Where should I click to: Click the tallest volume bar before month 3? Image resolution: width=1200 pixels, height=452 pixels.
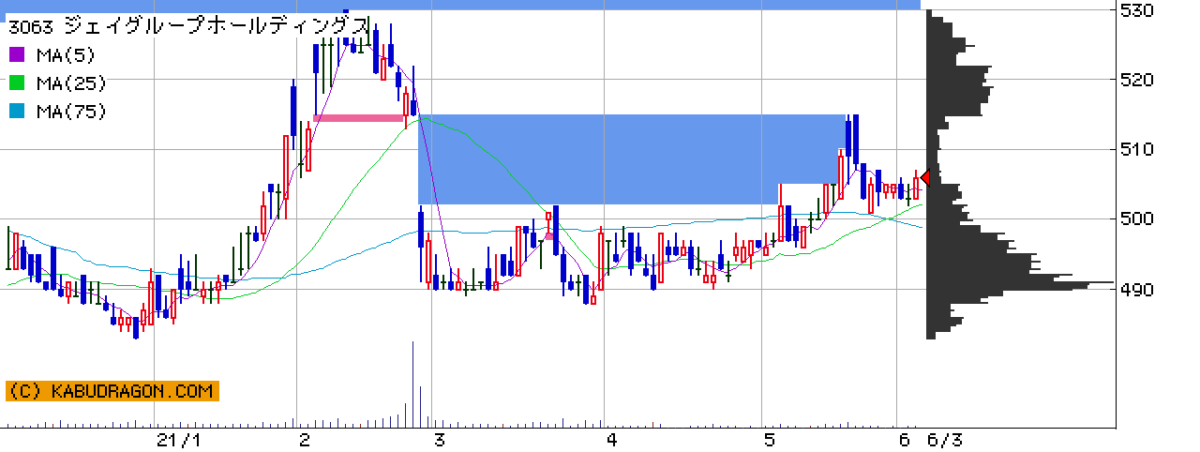click(x=413, y=385)
